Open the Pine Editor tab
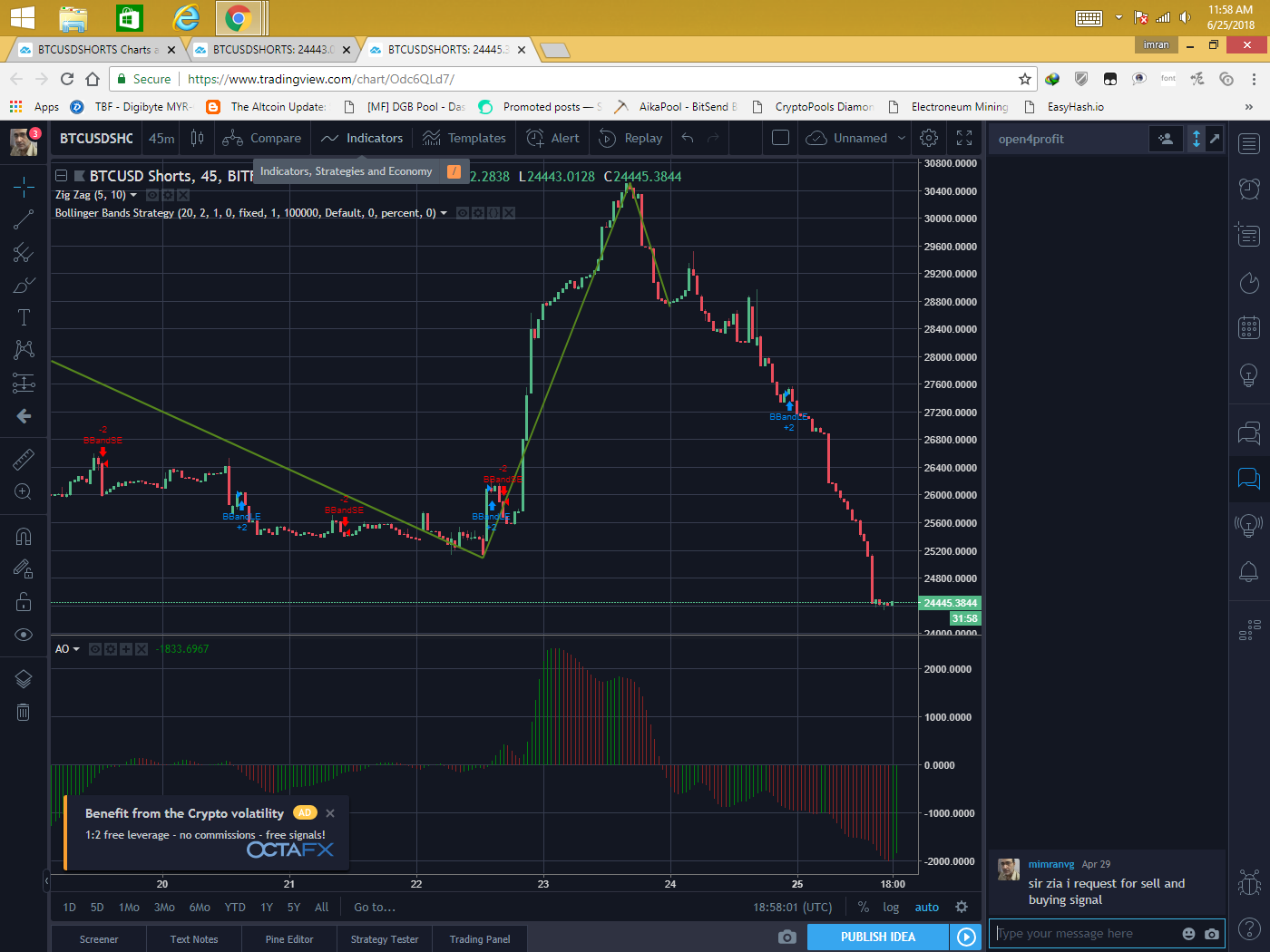 pyautogui.click(x=289, y=939)
